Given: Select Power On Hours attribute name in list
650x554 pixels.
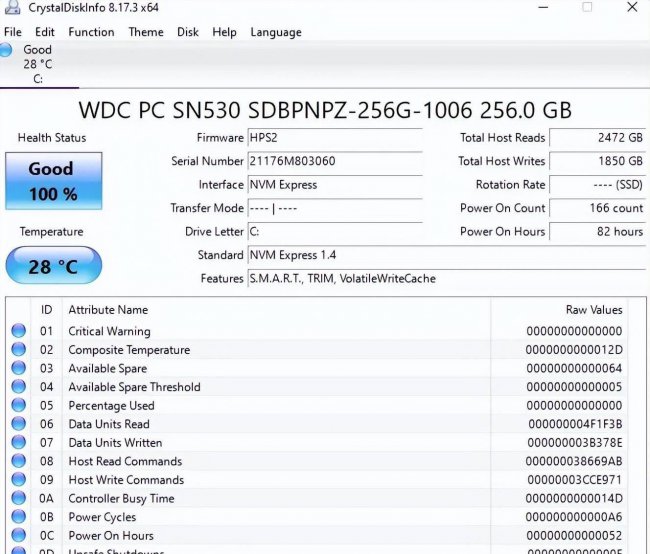Looking at the screenshot, I should (x=111, y=535).
